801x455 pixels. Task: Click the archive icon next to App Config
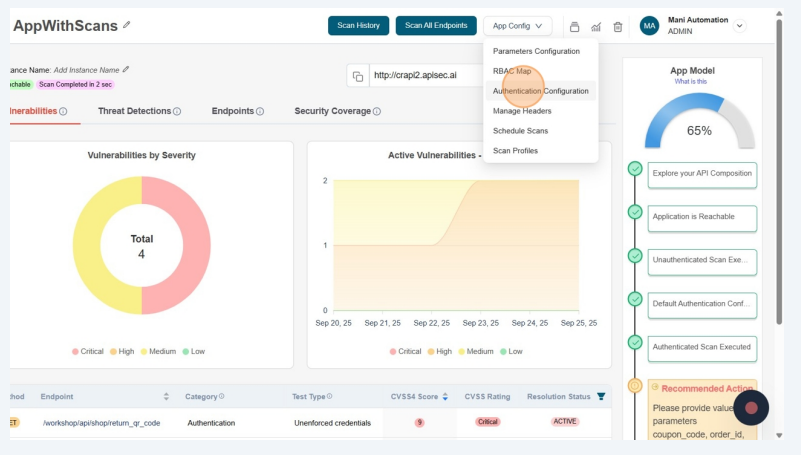574,27
